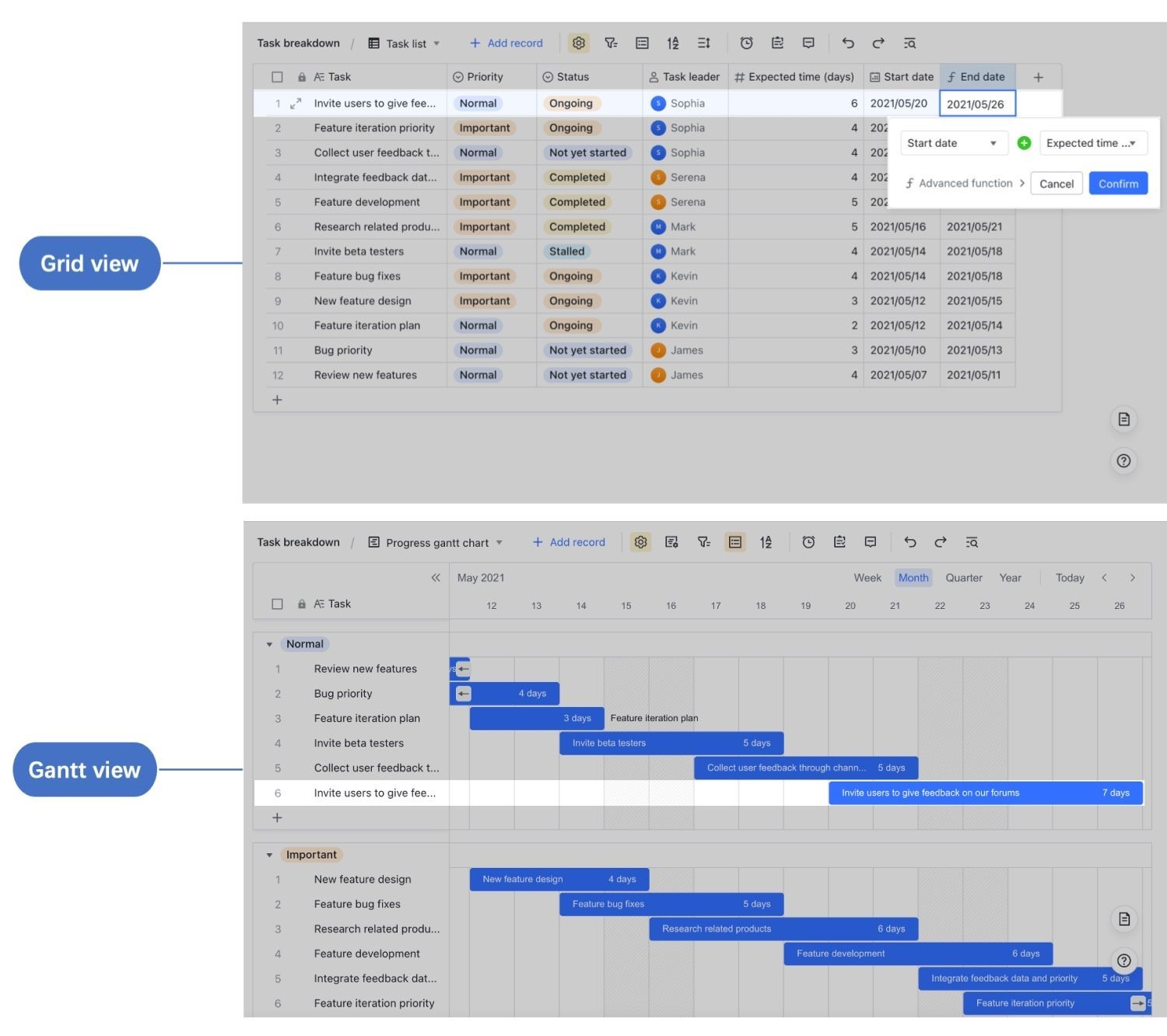
Task: Click the sort icon in the toolbar
Action: [673, 43]
